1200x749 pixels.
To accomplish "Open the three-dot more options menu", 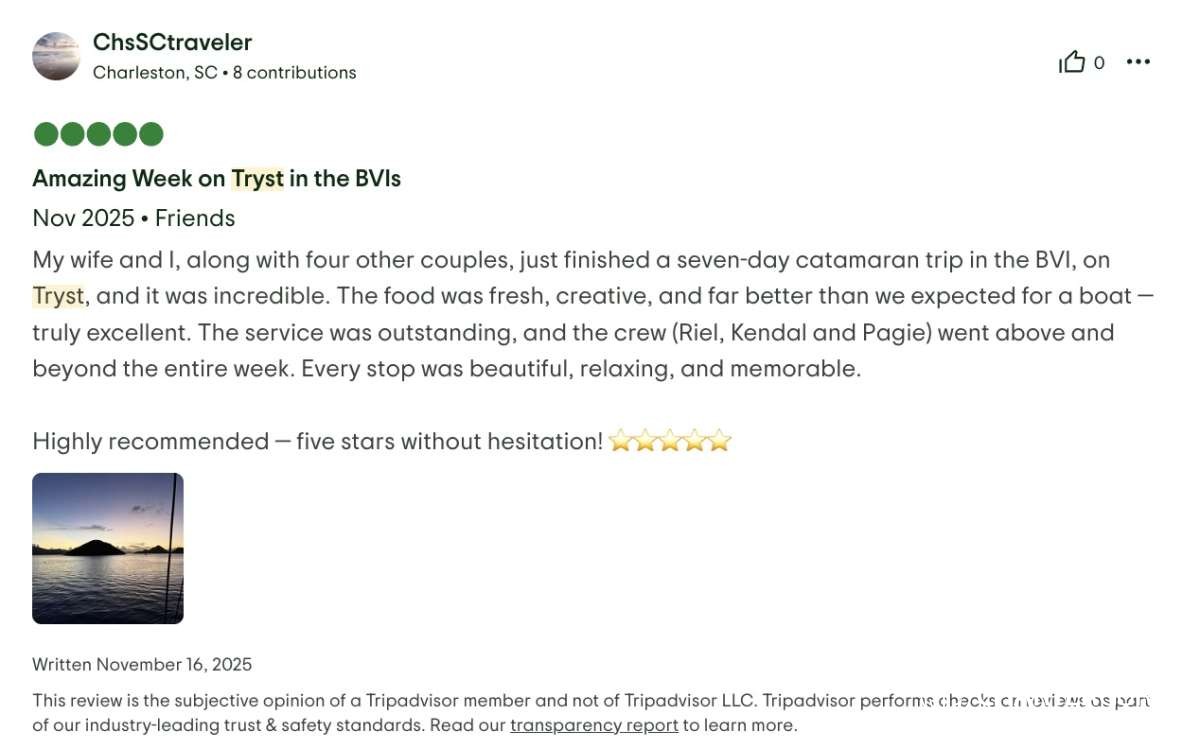I will point(1138,62).
